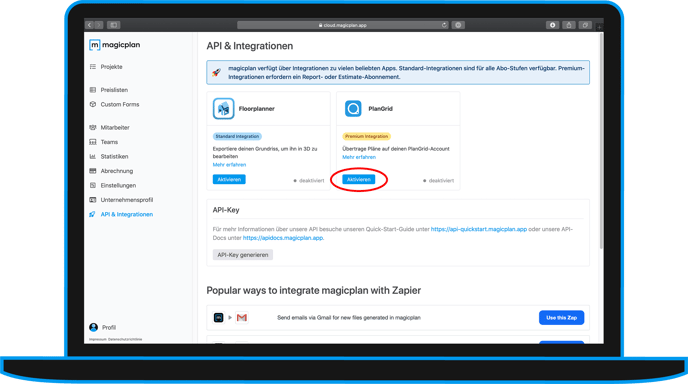Click the show tabs overview icon
This screenshot has width=688, height=384.
(x=585, y=25)
